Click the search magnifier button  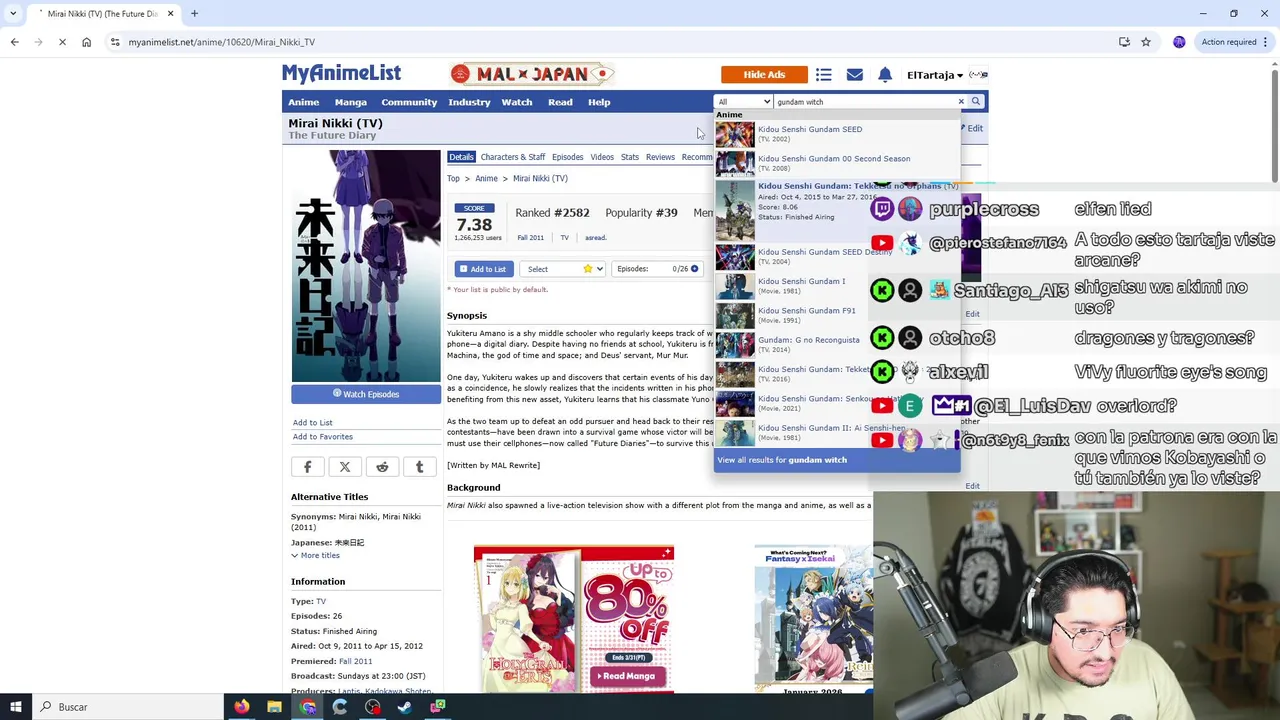[x=976, y=101]
